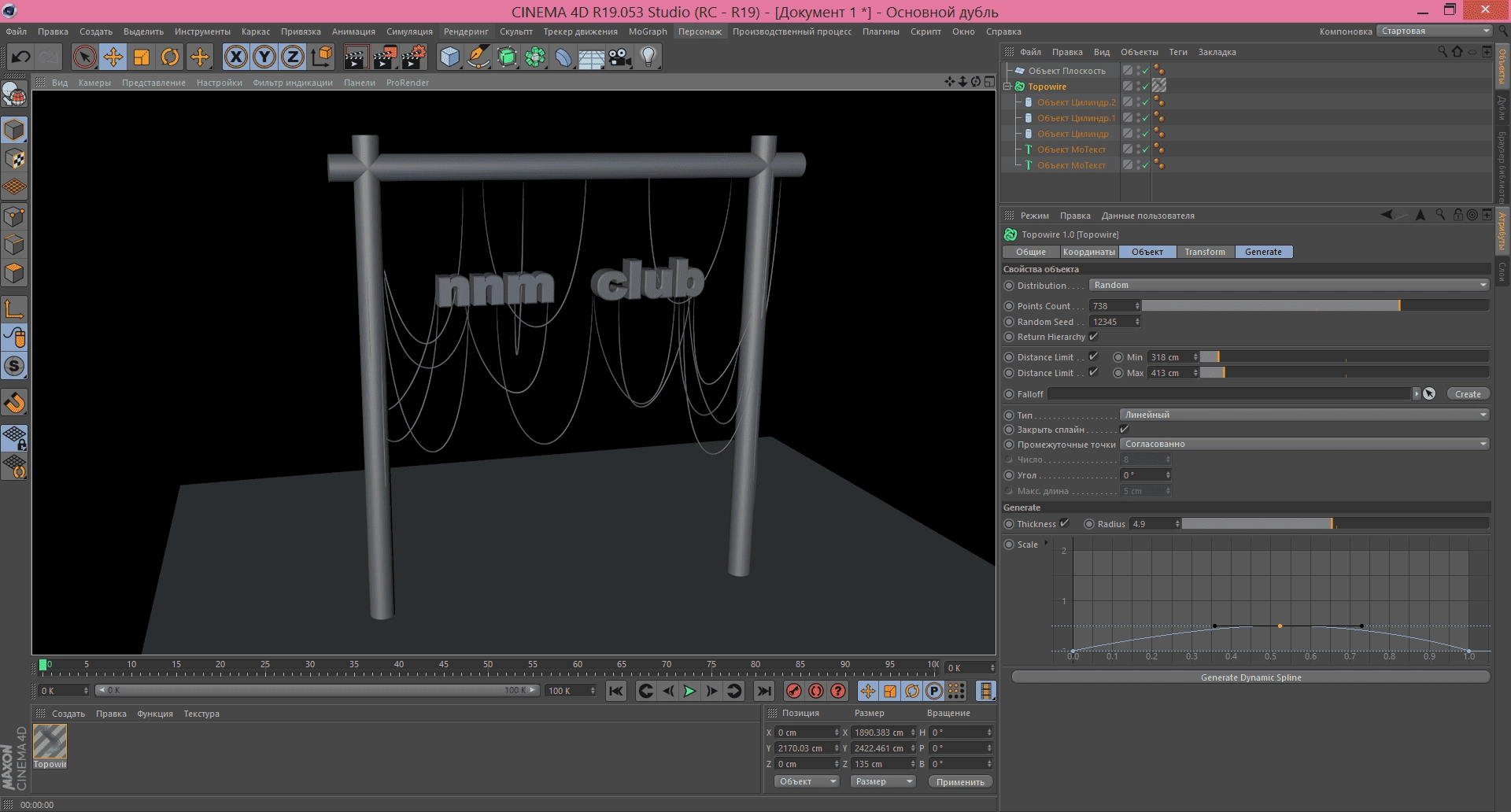Click the Create falloff button
This screenshot has width=1511, height=812.
pyautogui.click(x=1468, y=394)
